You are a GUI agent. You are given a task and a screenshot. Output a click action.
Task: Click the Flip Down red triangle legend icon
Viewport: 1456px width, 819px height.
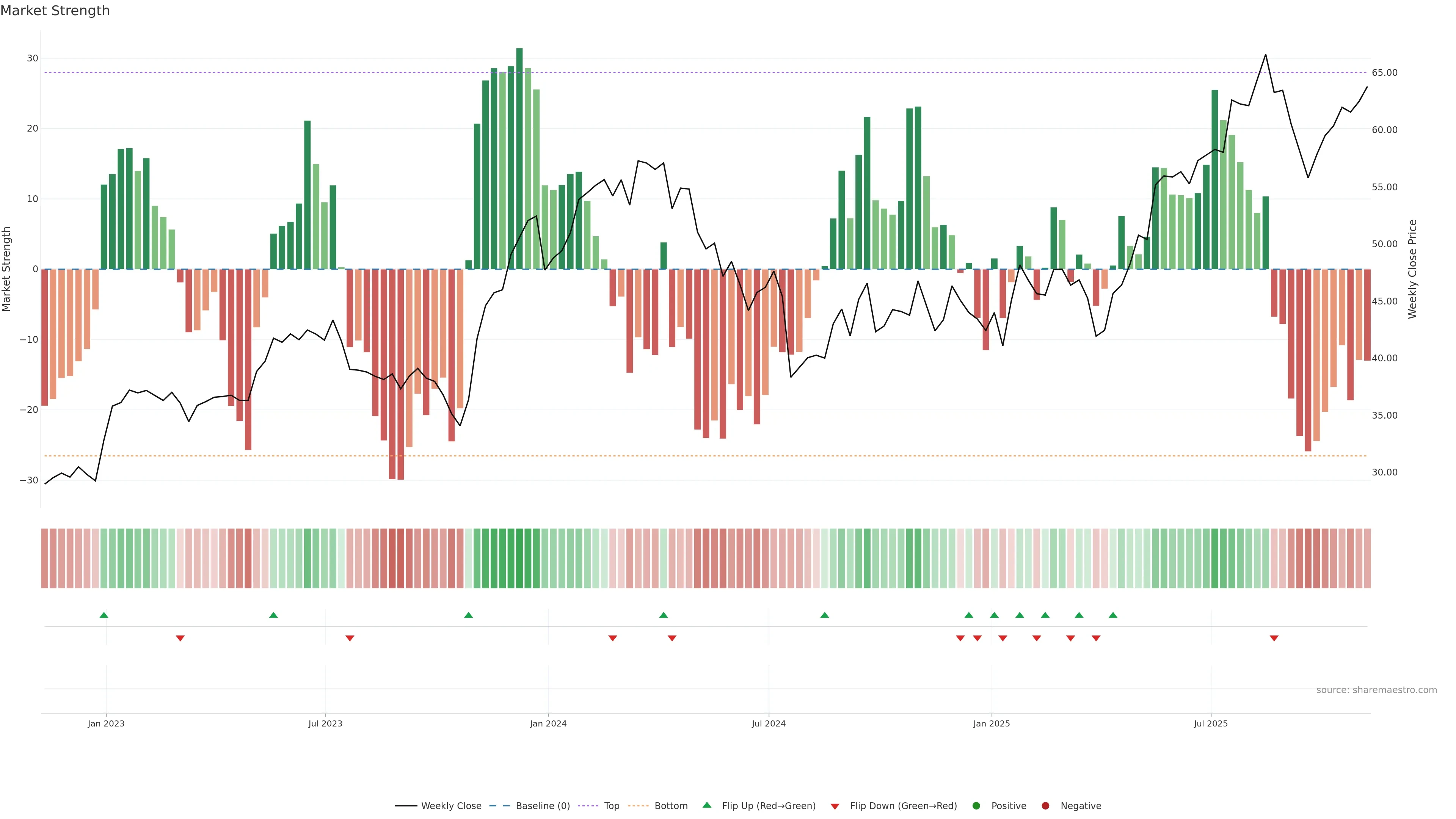pyautogui.click(x=835, y=806)
